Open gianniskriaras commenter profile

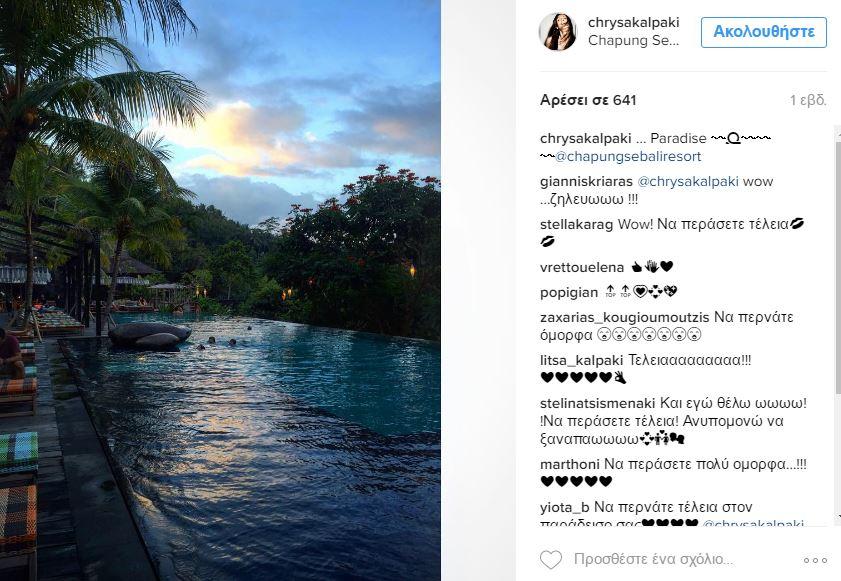click(x=585, y=182)
